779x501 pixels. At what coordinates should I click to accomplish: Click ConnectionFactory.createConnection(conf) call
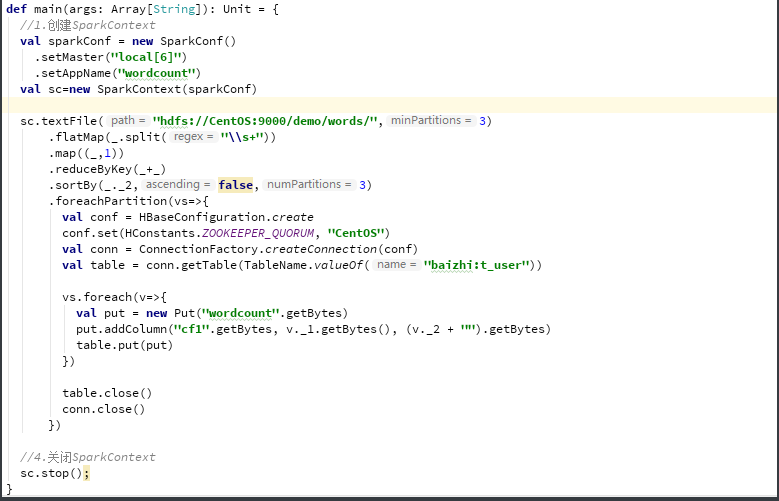(x=278, y=249)
